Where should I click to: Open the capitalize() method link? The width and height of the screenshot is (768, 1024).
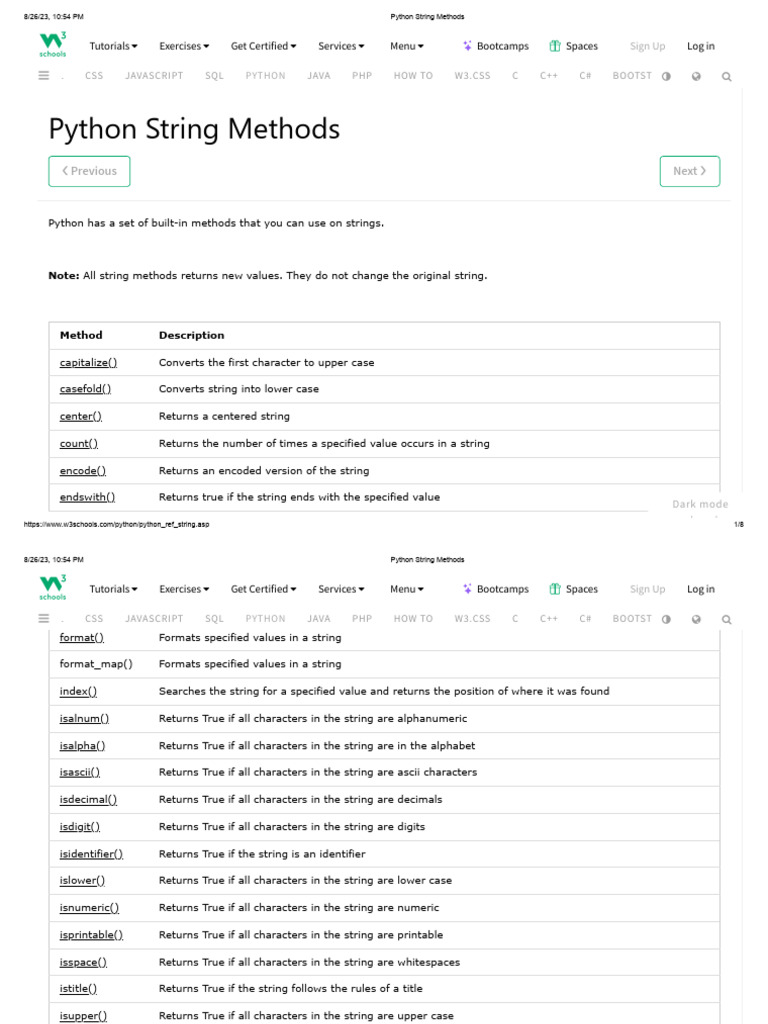coord(88,362)
